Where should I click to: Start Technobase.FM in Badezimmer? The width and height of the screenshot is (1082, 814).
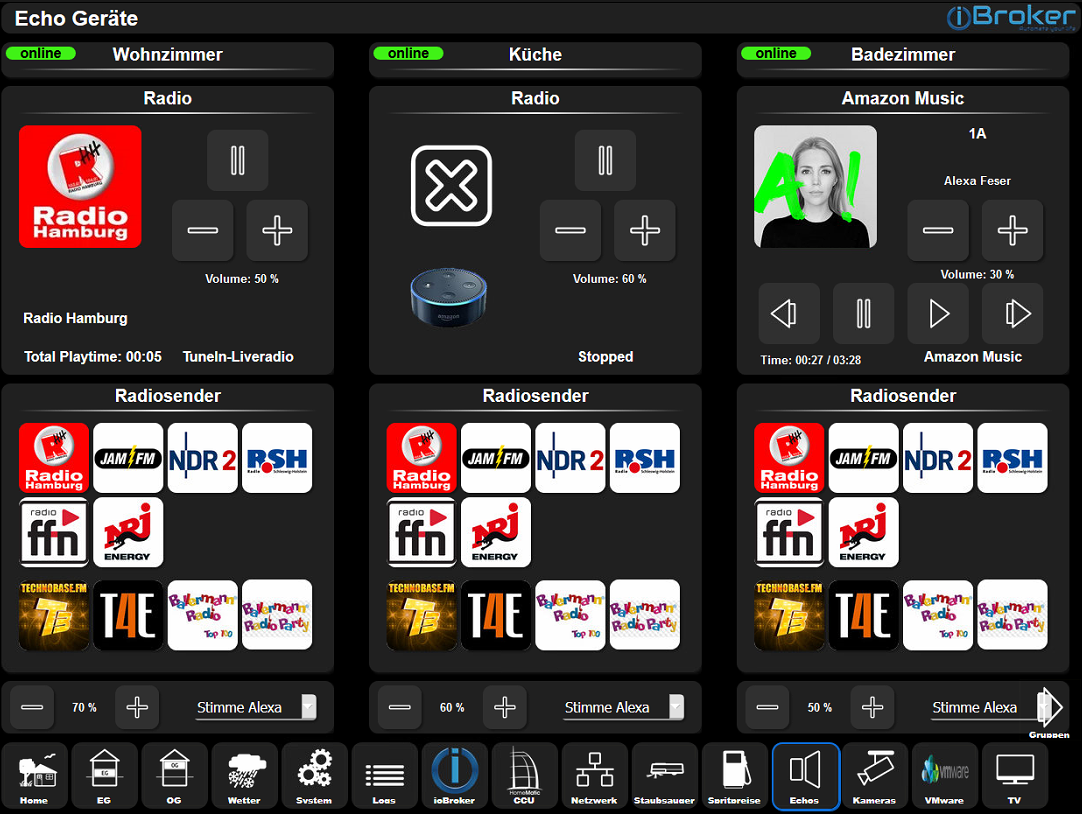(x=789, y=615)
